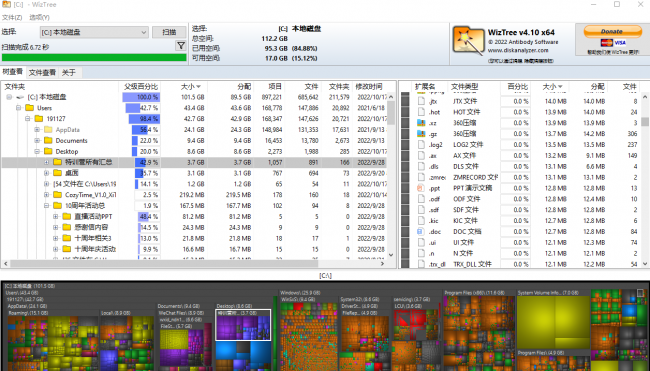
Task: Sort extensions by the 扩展名 column header
Action: coord(425,87)
